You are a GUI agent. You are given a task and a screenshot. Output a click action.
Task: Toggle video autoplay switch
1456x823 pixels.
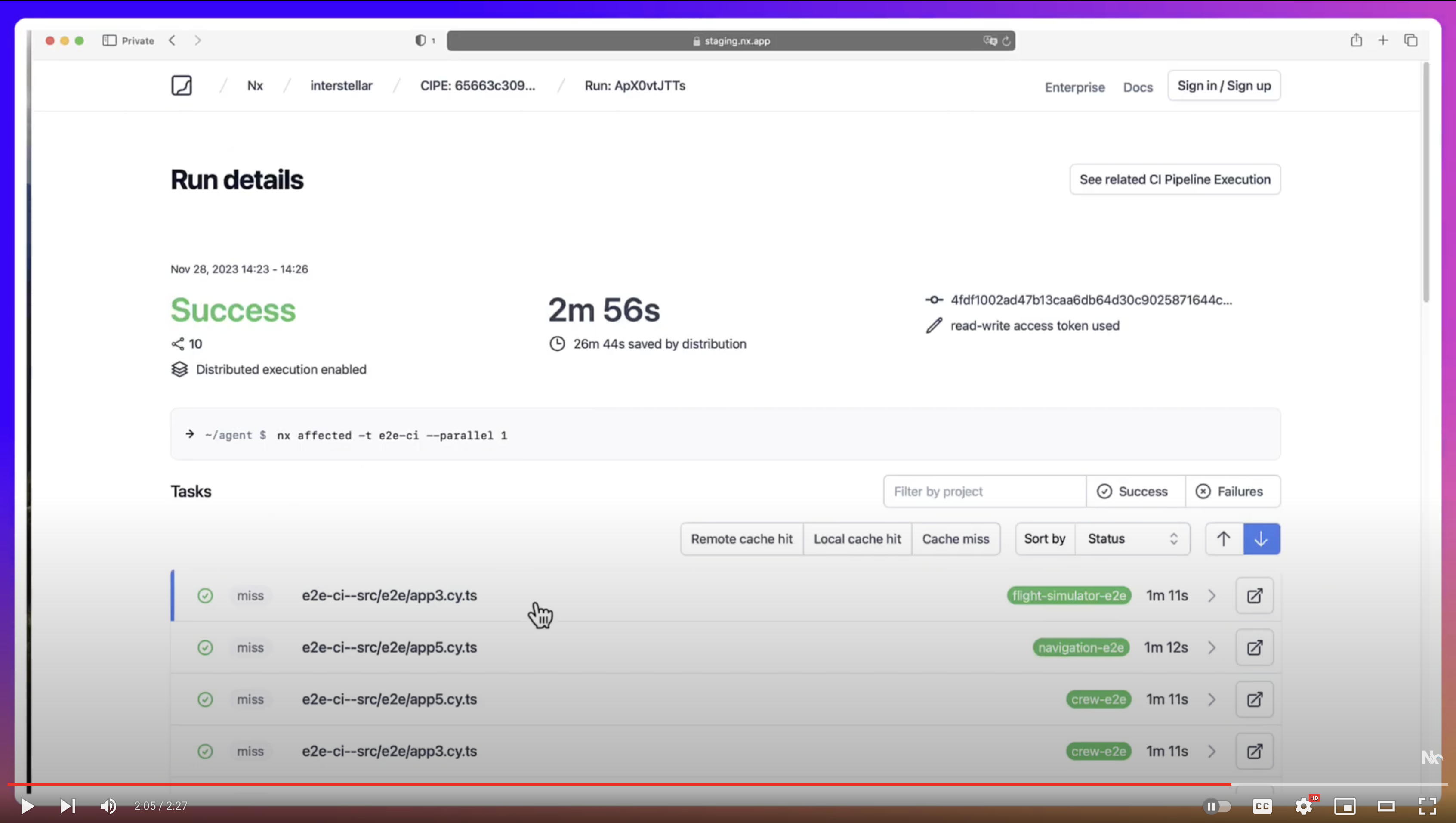click(1216, 806)
